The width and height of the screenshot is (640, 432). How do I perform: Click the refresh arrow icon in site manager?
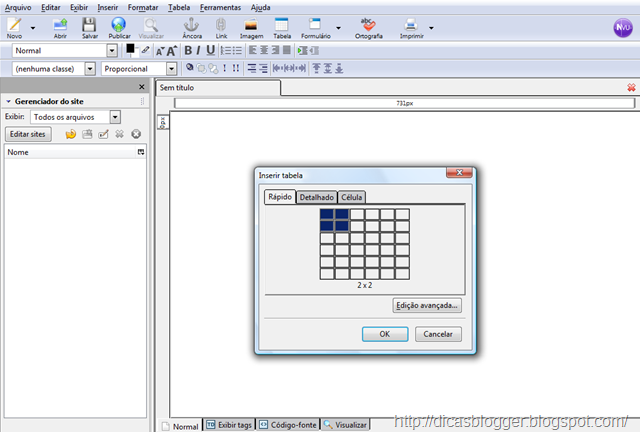tap(71, 134)
